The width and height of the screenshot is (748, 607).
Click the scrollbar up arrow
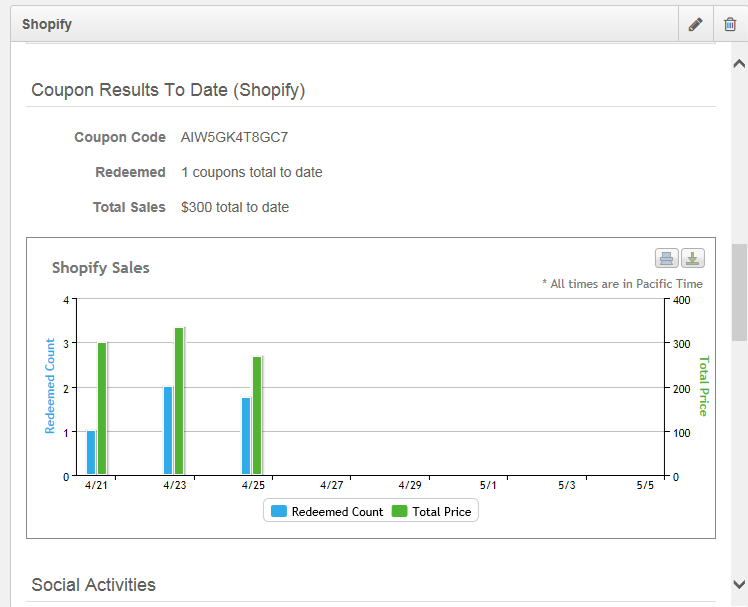point(739,63)
